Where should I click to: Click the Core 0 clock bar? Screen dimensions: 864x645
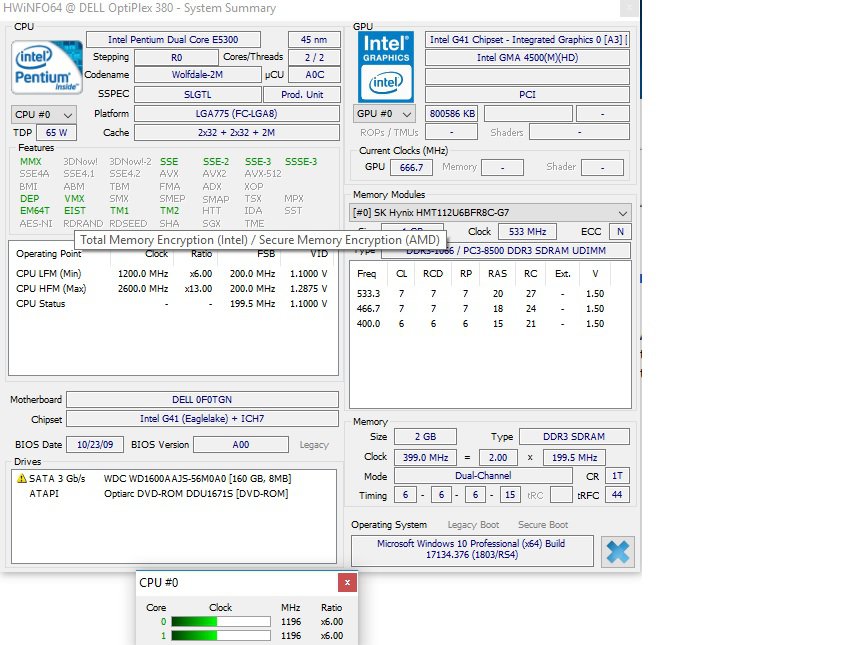click(221, 621)
